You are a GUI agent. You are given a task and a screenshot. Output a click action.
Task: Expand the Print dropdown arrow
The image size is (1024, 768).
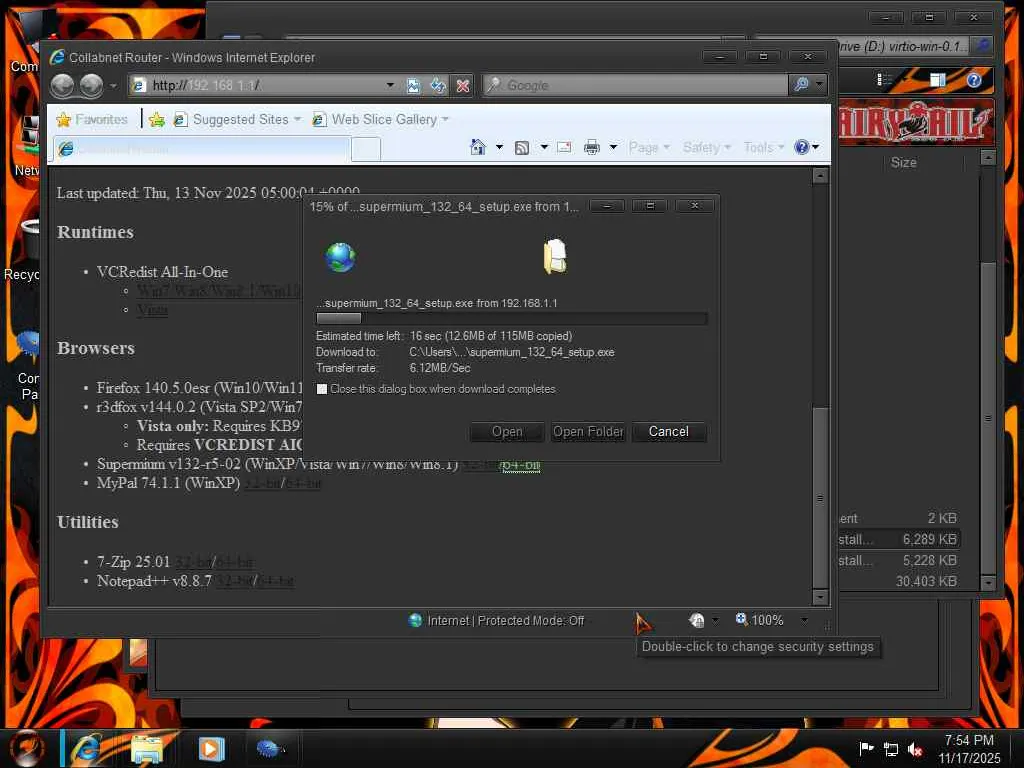[613, 147]
